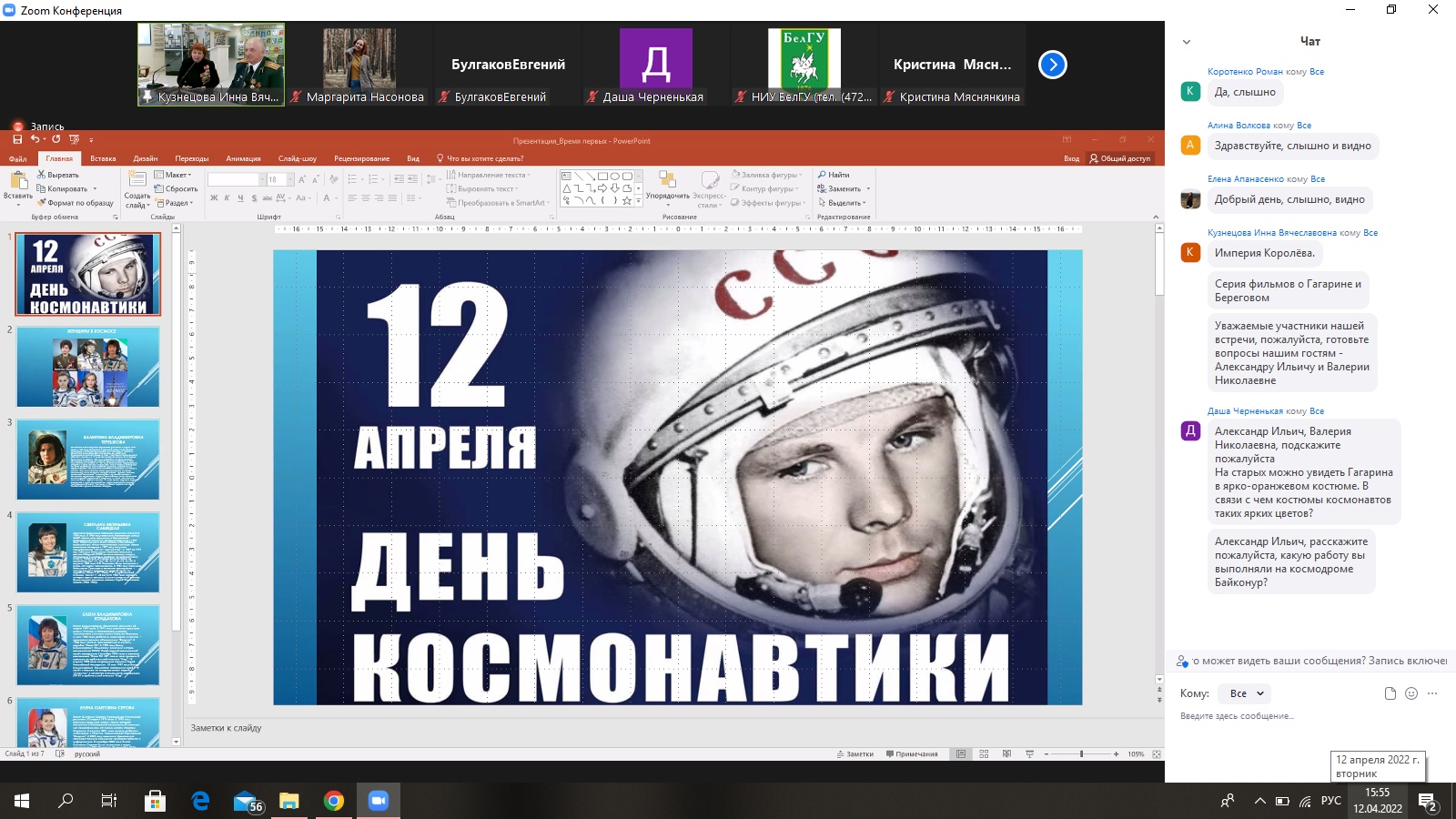Fit slide to current window icon

coord(1157,753)
